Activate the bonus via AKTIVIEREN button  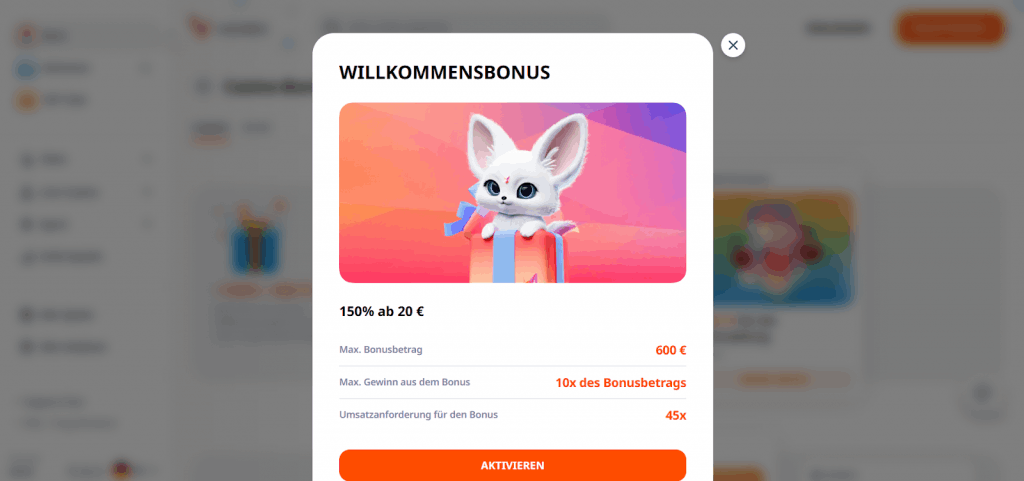click(512, 465)
